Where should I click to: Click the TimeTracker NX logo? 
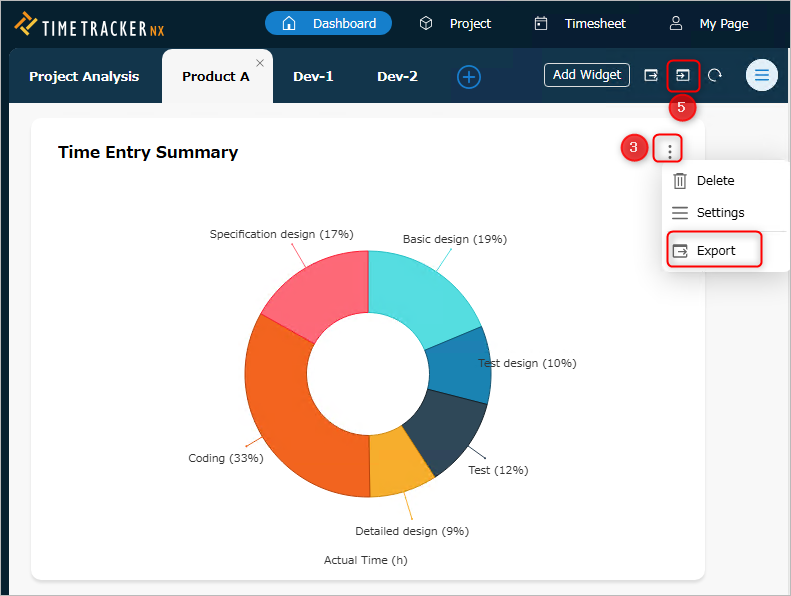pyautogui.click(x=89, y=25)
